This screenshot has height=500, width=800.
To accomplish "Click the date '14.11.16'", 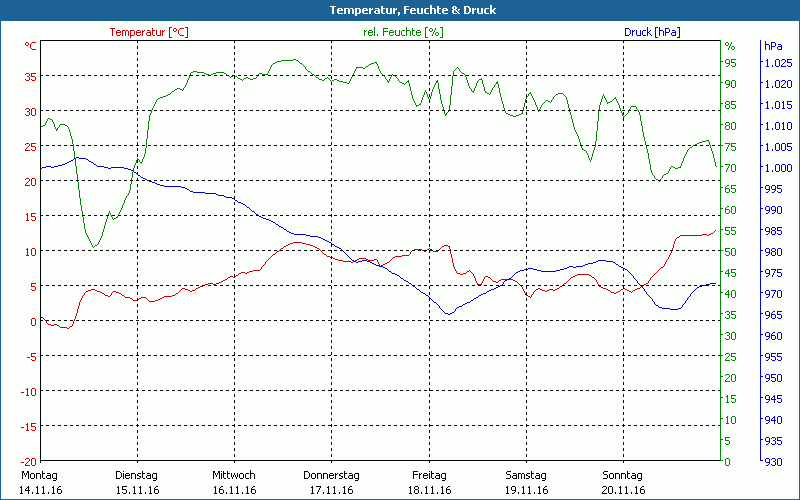I will click(x=40, y=490).
